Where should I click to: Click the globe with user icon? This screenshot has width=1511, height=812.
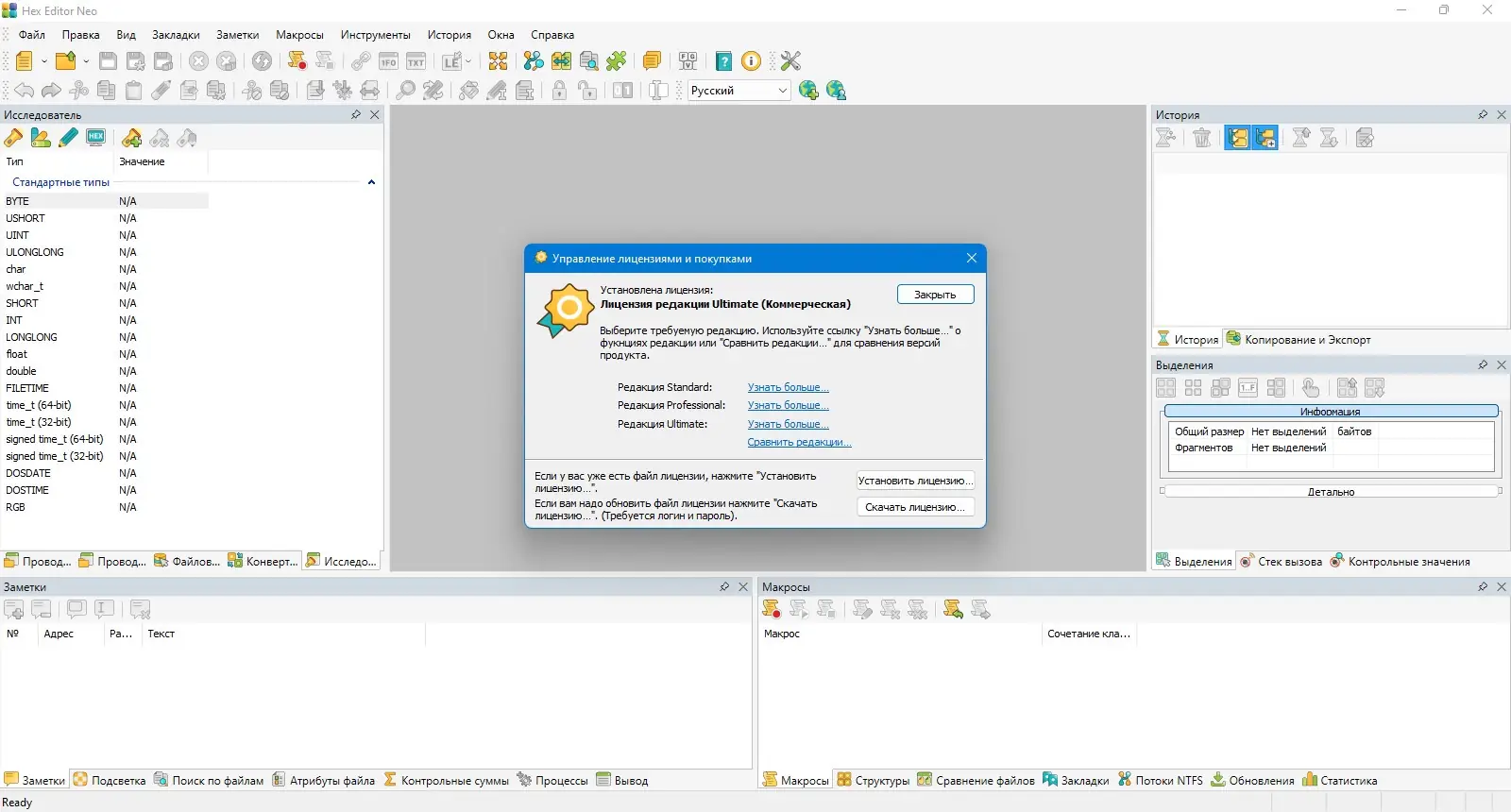click(x=837, y=91)
